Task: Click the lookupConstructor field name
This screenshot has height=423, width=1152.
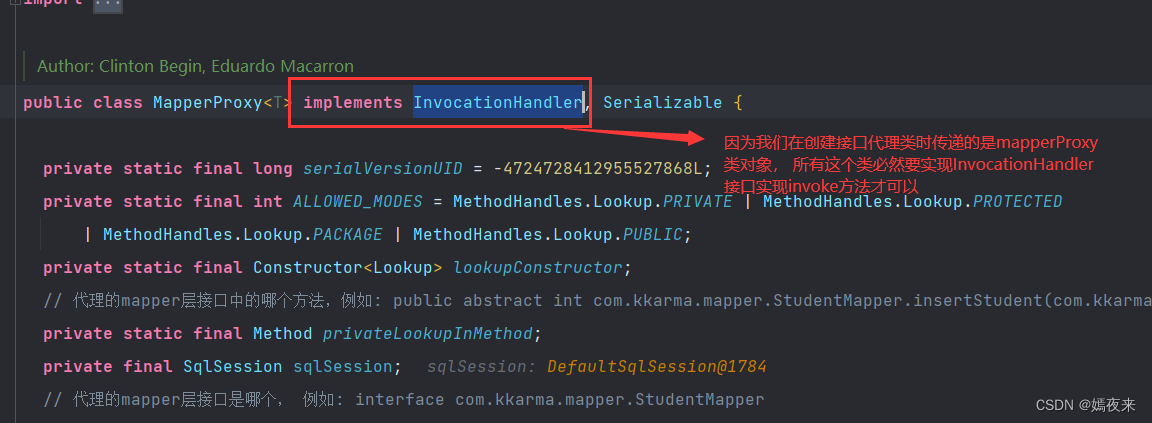Action: [x=537, y=267]
